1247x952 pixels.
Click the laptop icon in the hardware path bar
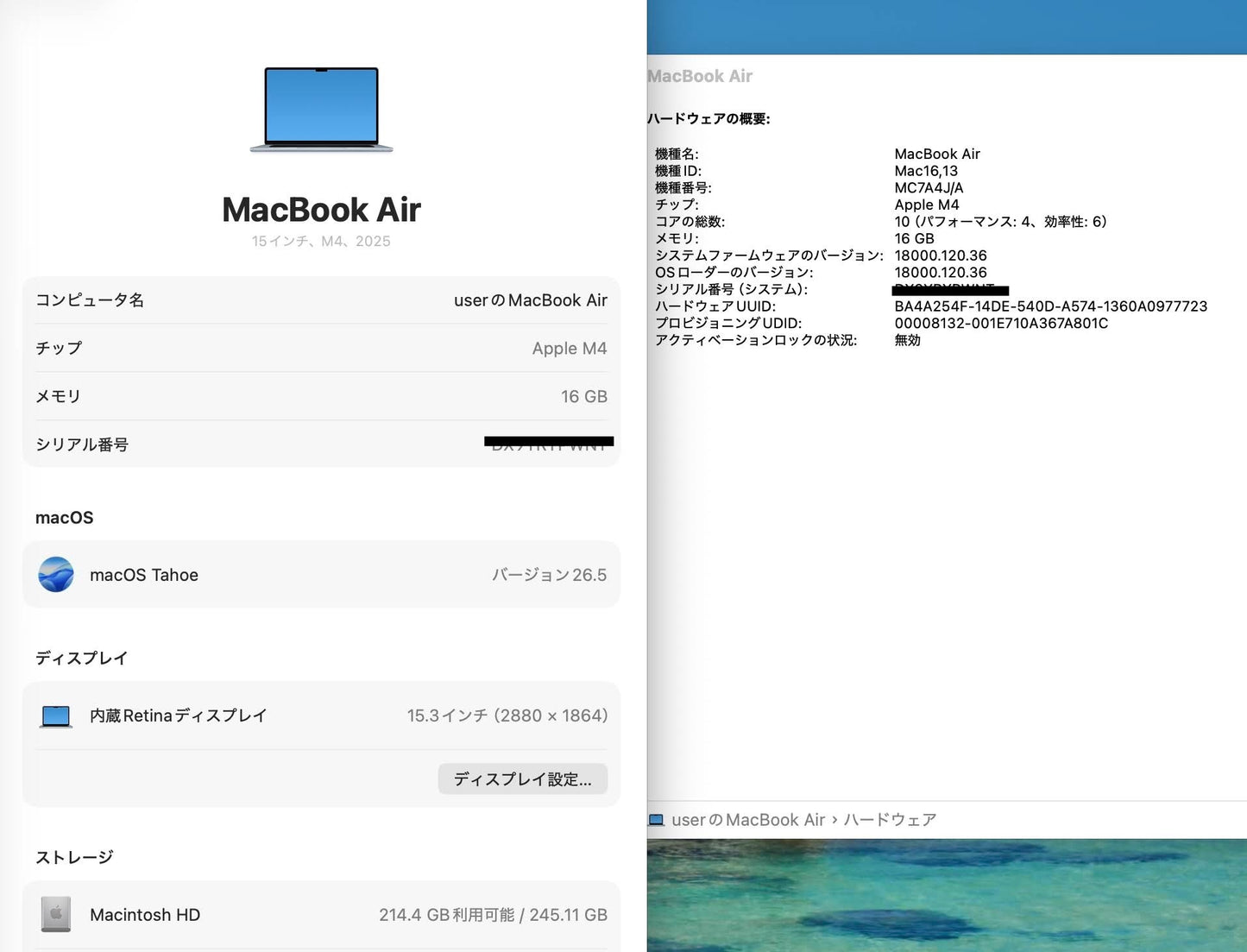[656, 820]
